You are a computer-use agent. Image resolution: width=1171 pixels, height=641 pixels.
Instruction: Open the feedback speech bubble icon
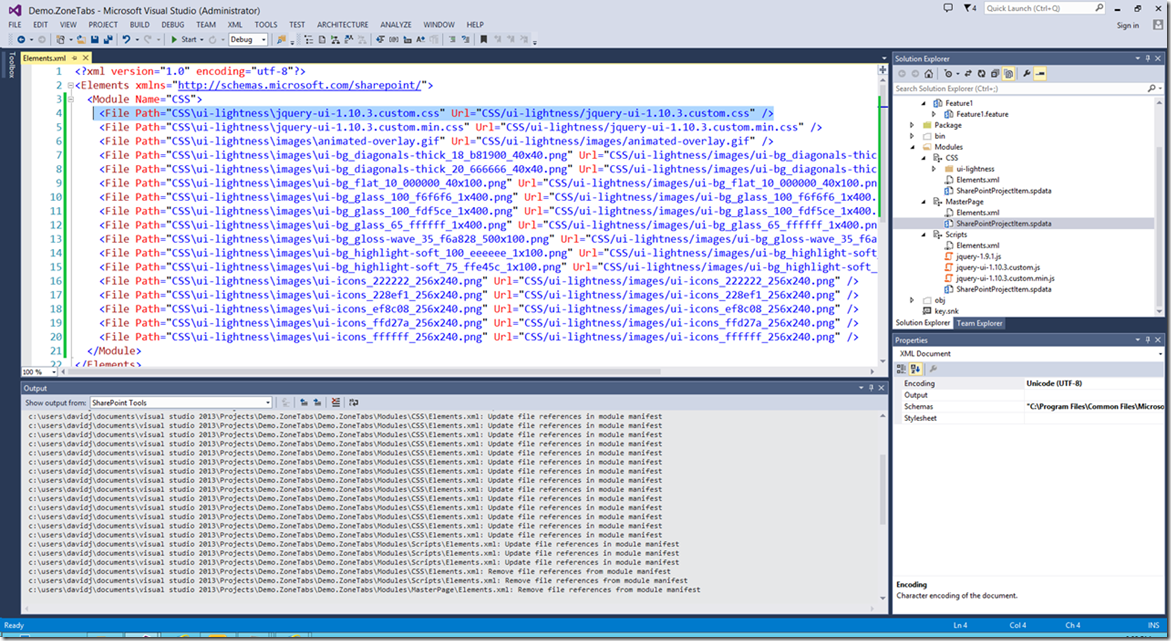[948, 8]
